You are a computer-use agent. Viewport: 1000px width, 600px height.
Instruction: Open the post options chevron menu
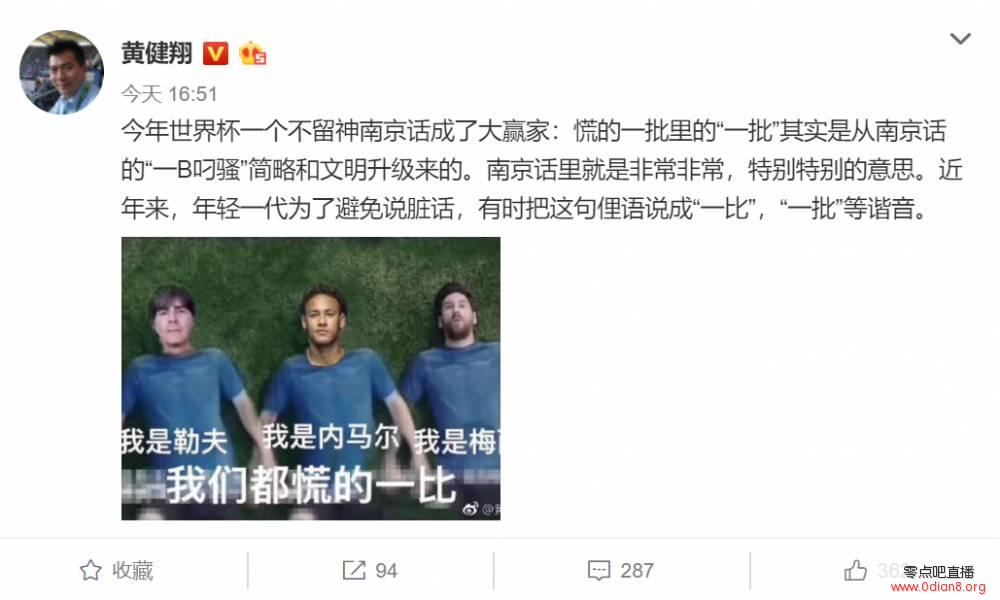click(x=960, y=39)
